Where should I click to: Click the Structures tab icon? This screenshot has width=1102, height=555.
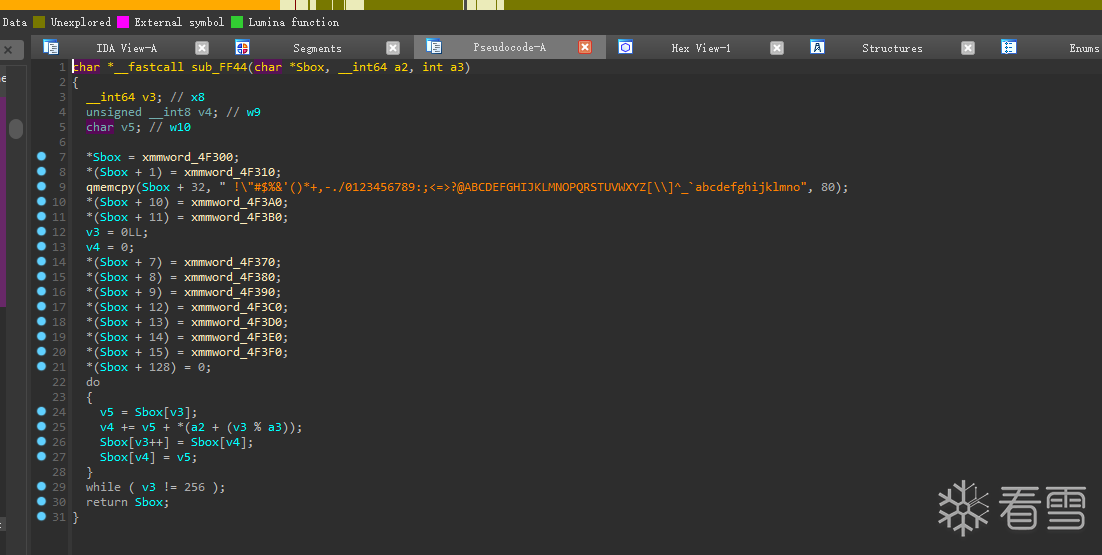817,47
